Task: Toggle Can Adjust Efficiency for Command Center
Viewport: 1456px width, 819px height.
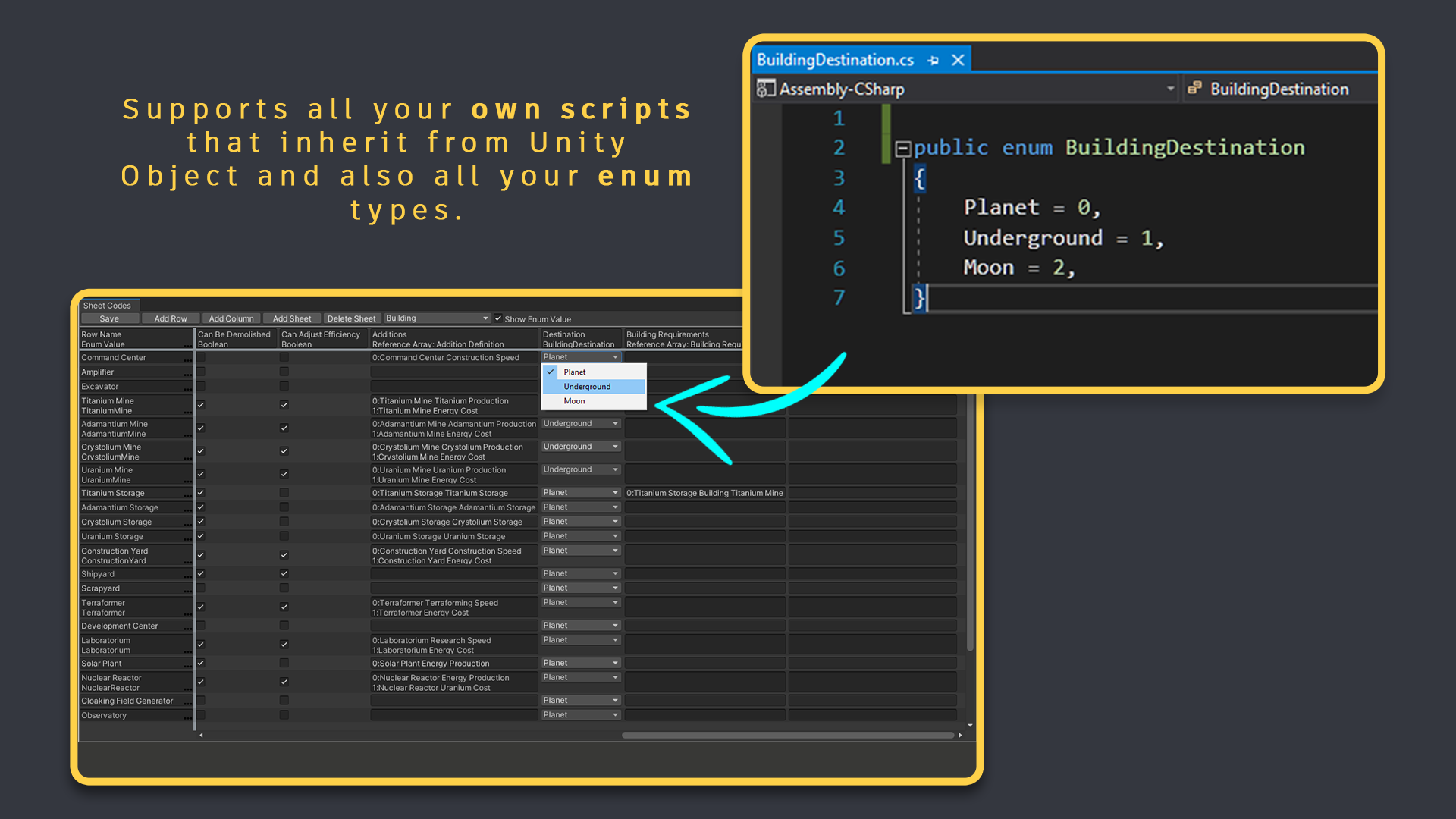Action: point(284,357)
